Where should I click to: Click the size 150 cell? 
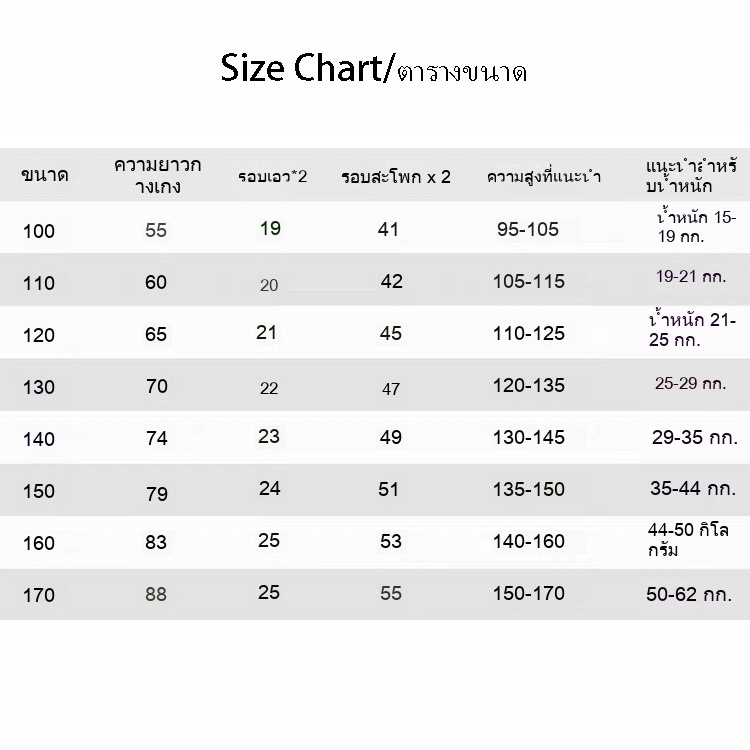39,491
